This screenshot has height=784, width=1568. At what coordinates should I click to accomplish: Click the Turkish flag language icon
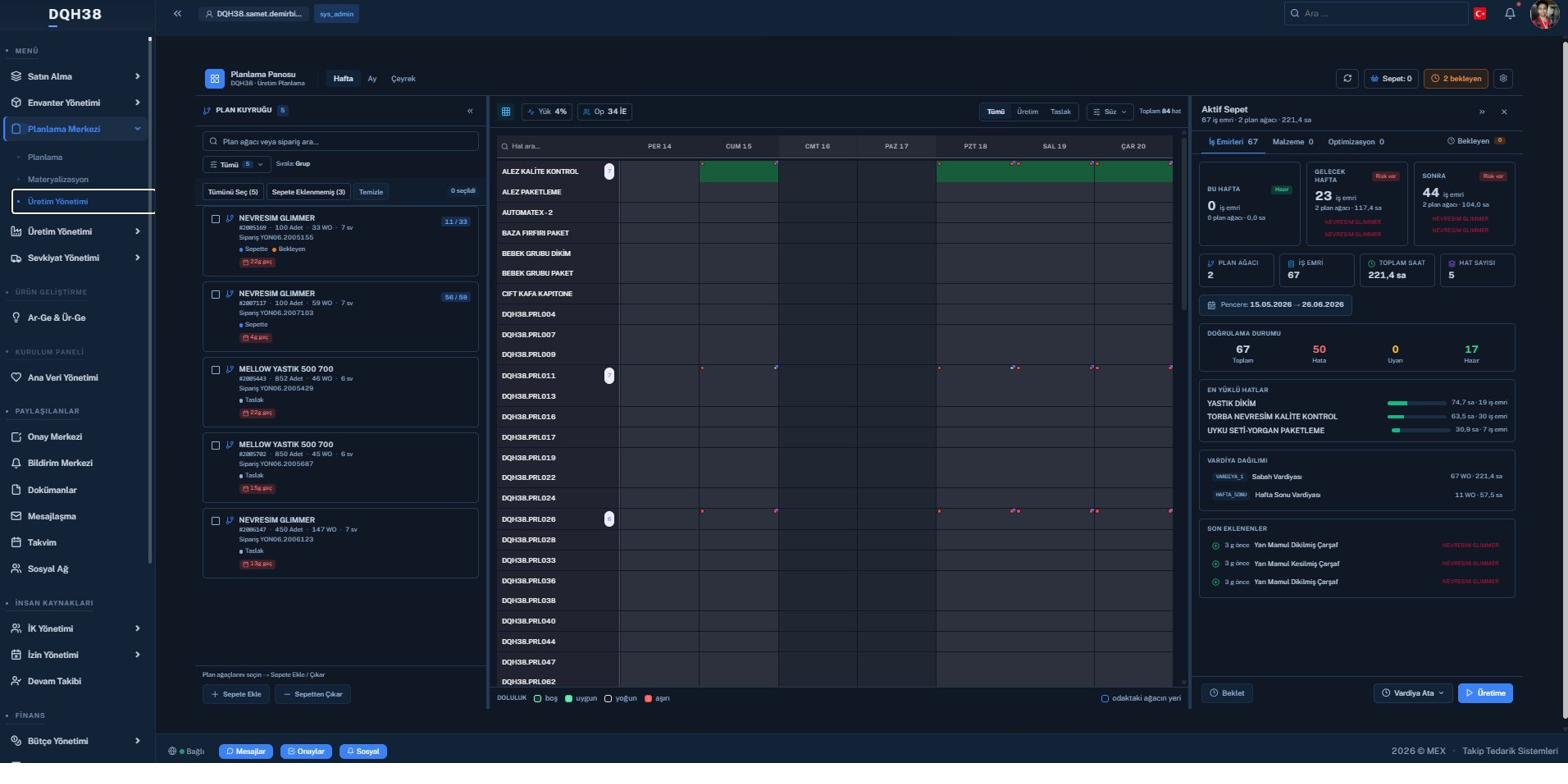(1479, 14)
